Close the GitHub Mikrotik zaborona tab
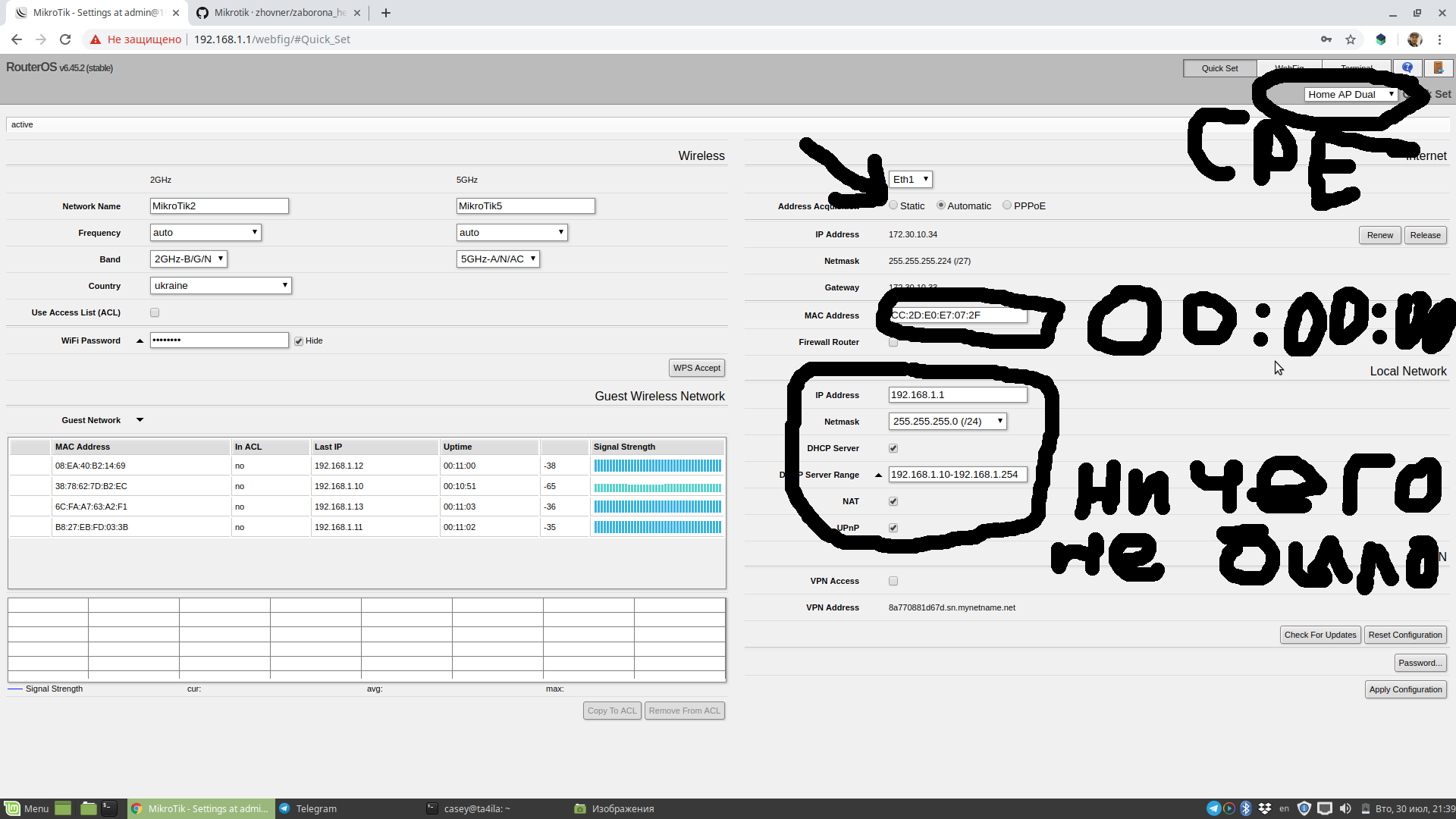The height and width of the screenshot is (819, 1456). pyautogui.click(x=357, y=13)
